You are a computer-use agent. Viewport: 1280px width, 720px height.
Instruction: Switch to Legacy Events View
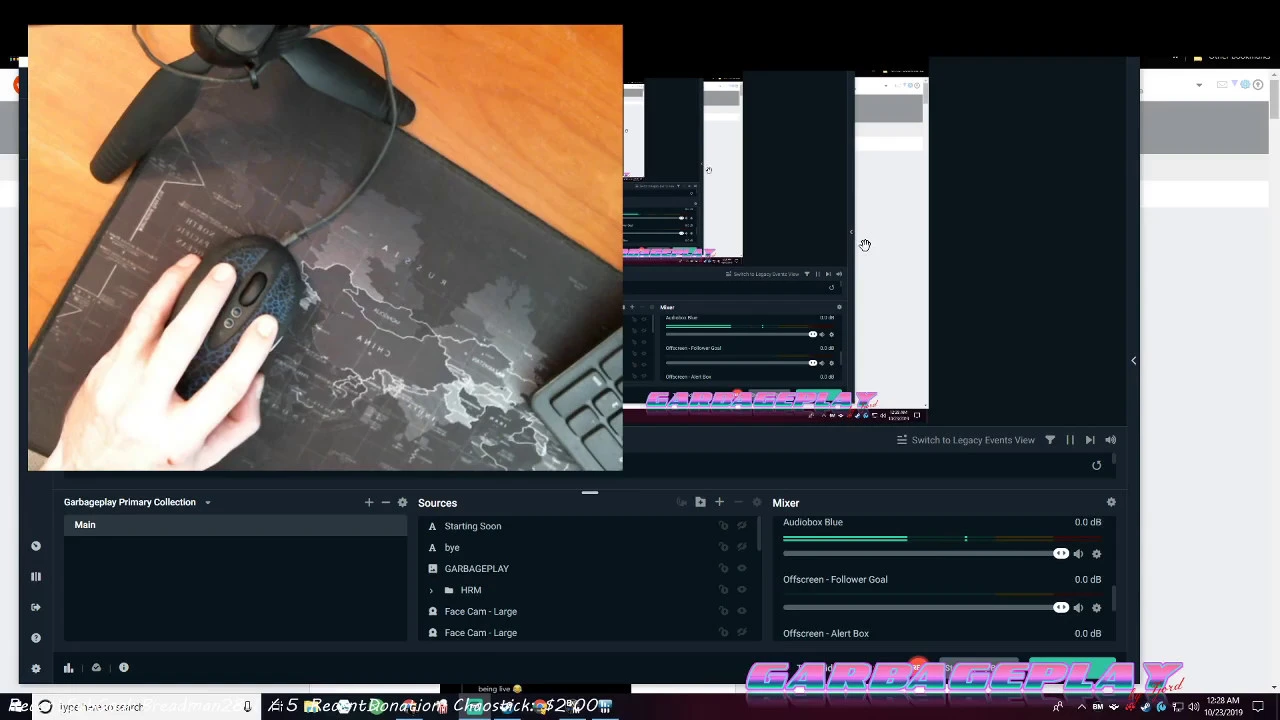click(965, 440)
